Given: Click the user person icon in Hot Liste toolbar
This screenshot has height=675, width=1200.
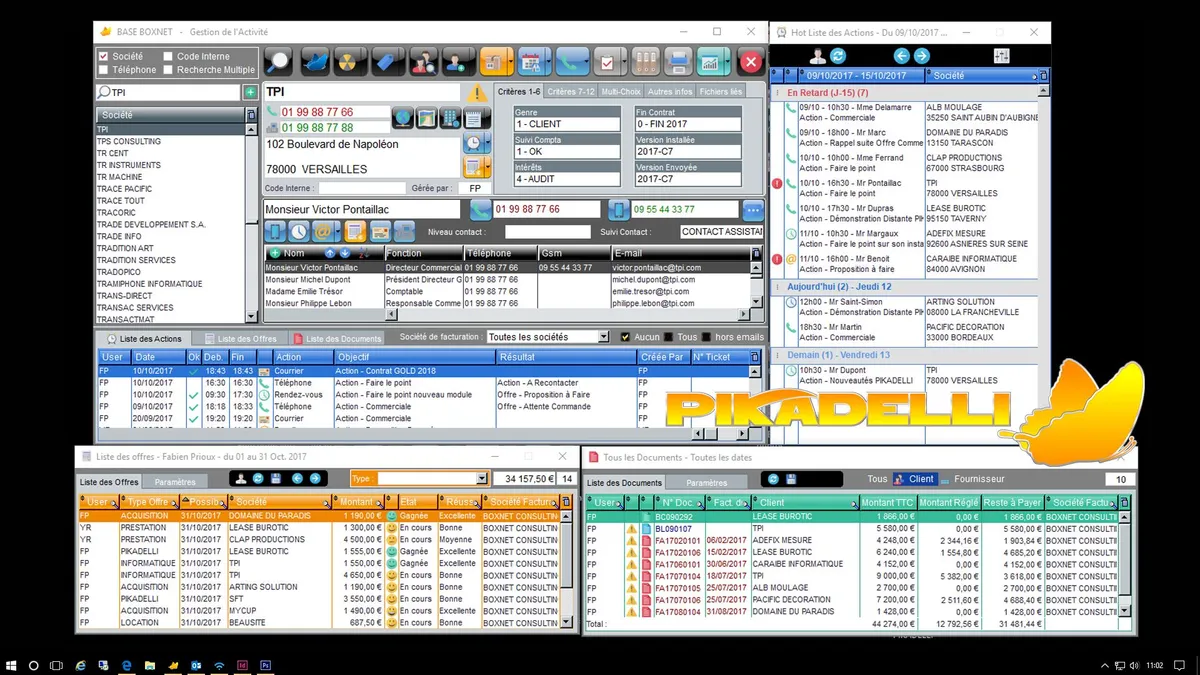Looking at the screenshot, I should pos(818,56).
